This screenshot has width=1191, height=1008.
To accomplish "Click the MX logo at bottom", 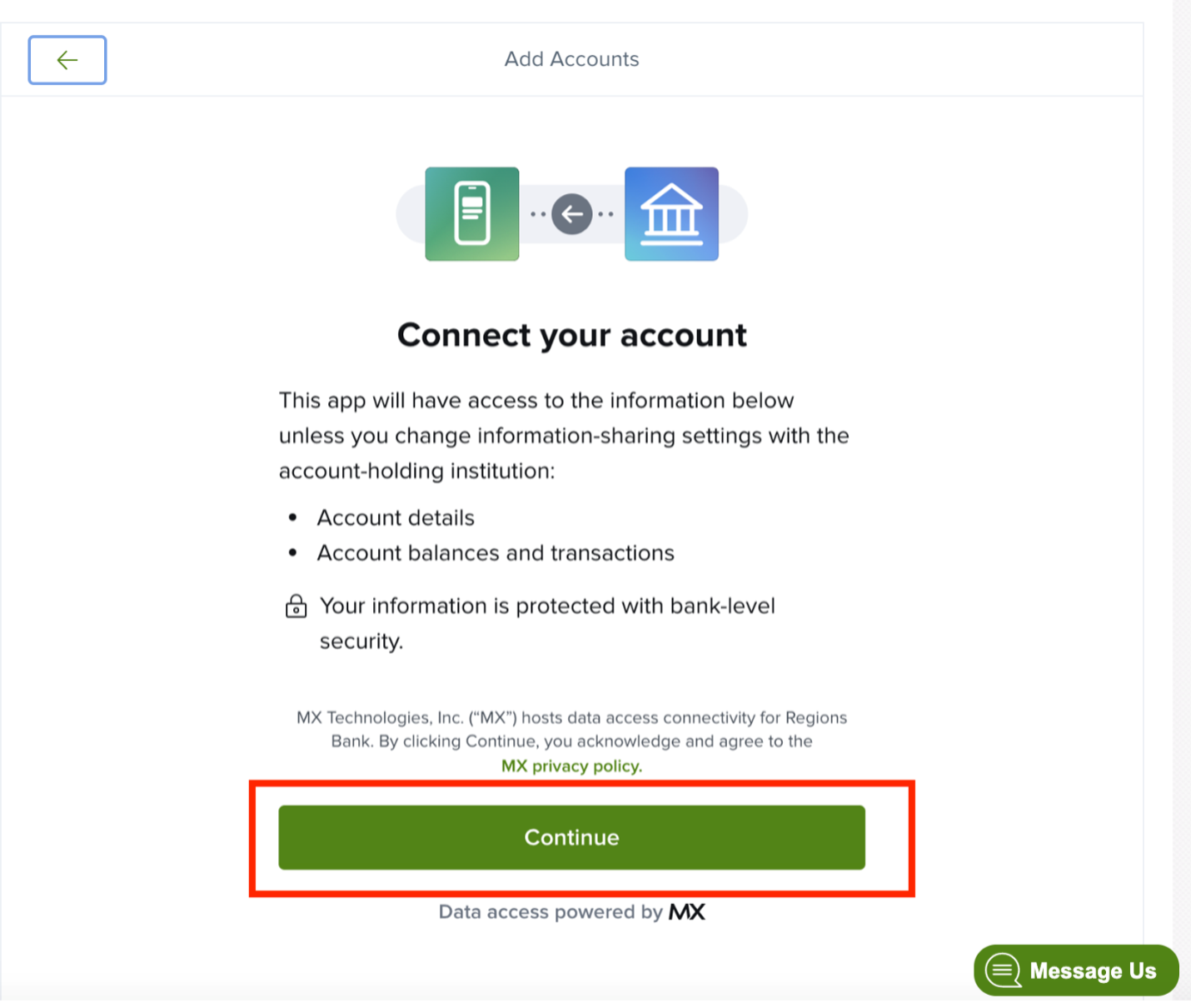I will (687, 912).
